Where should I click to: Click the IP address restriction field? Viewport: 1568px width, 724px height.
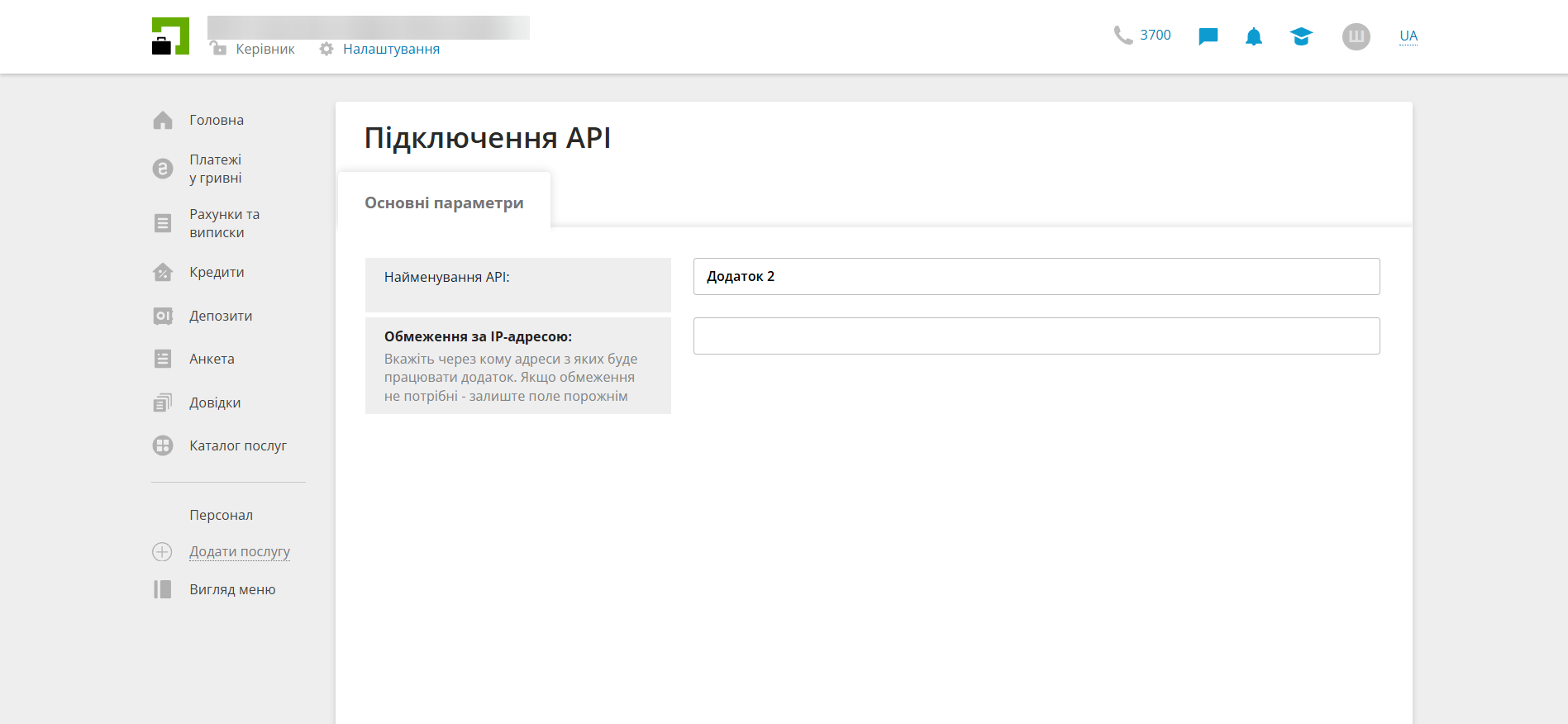[1036, 336]
